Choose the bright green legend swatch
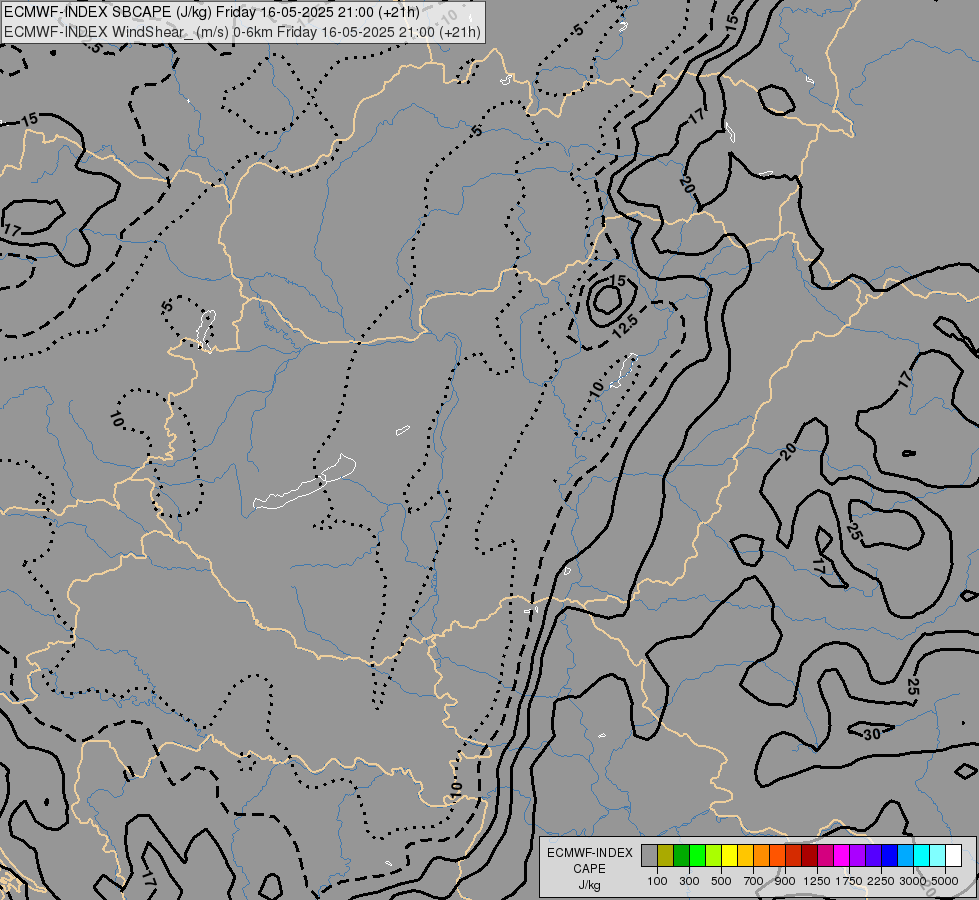 (x=697, y=855)
